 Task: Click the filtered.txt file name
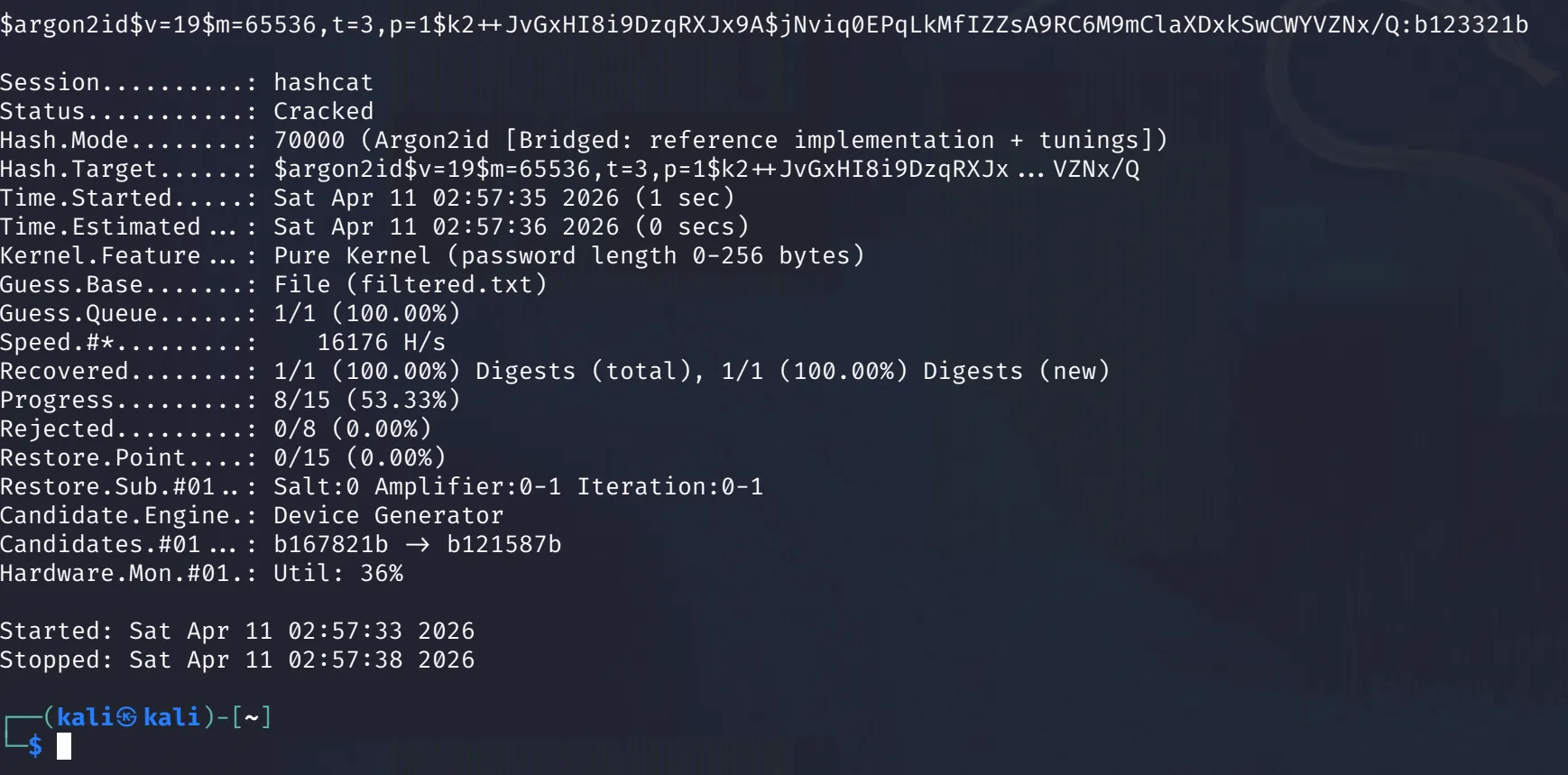[x=446, y=284]
